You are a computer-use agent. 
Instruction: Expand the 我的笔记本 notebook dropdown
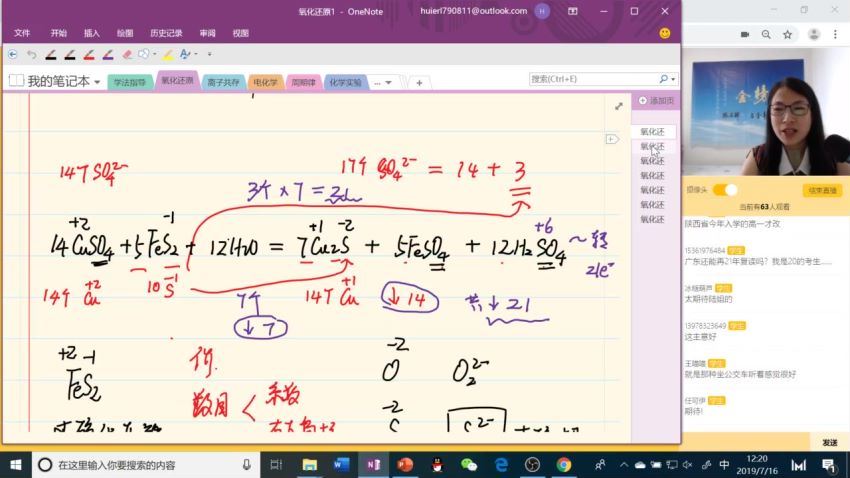(x=97, y=82)
